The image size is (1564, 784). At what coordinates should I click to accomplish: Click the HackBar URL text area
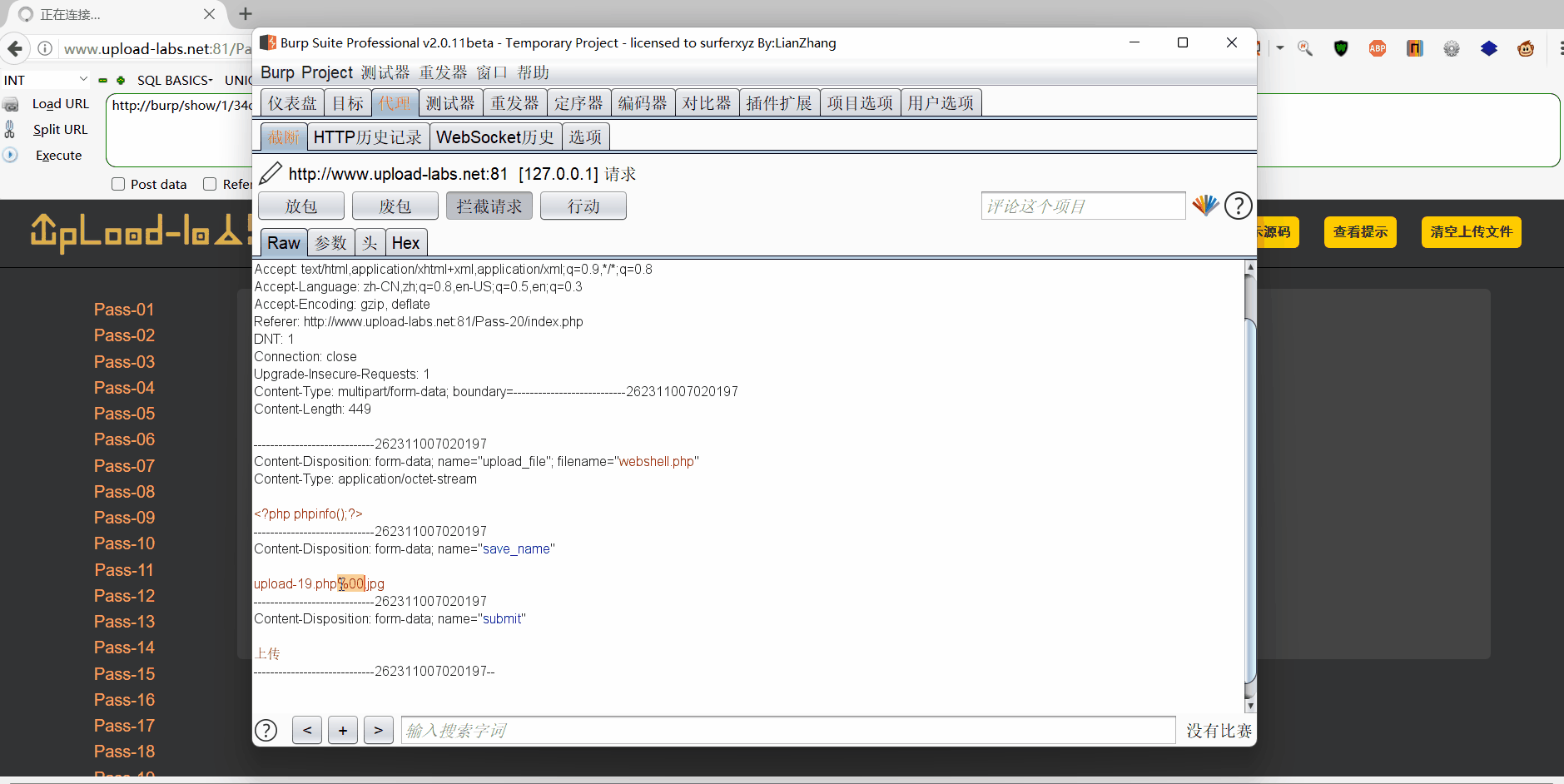click(179, 130)
